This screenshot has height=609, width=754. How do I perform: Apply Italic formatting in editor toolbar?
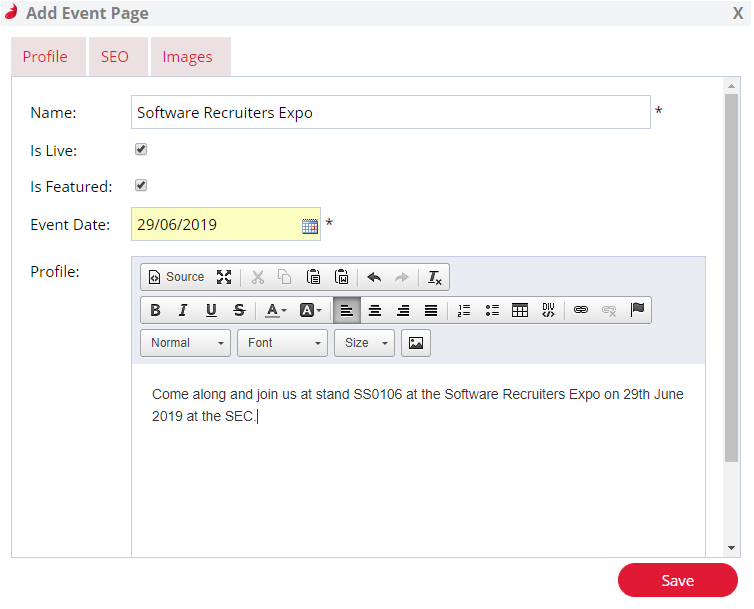(x=183, y=310)
